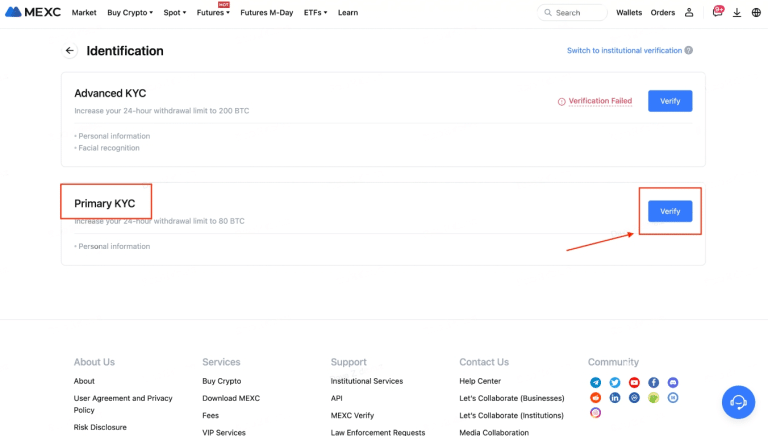
Task: Expand the Buy Crypto dropdown
Action: pos(130,13)
